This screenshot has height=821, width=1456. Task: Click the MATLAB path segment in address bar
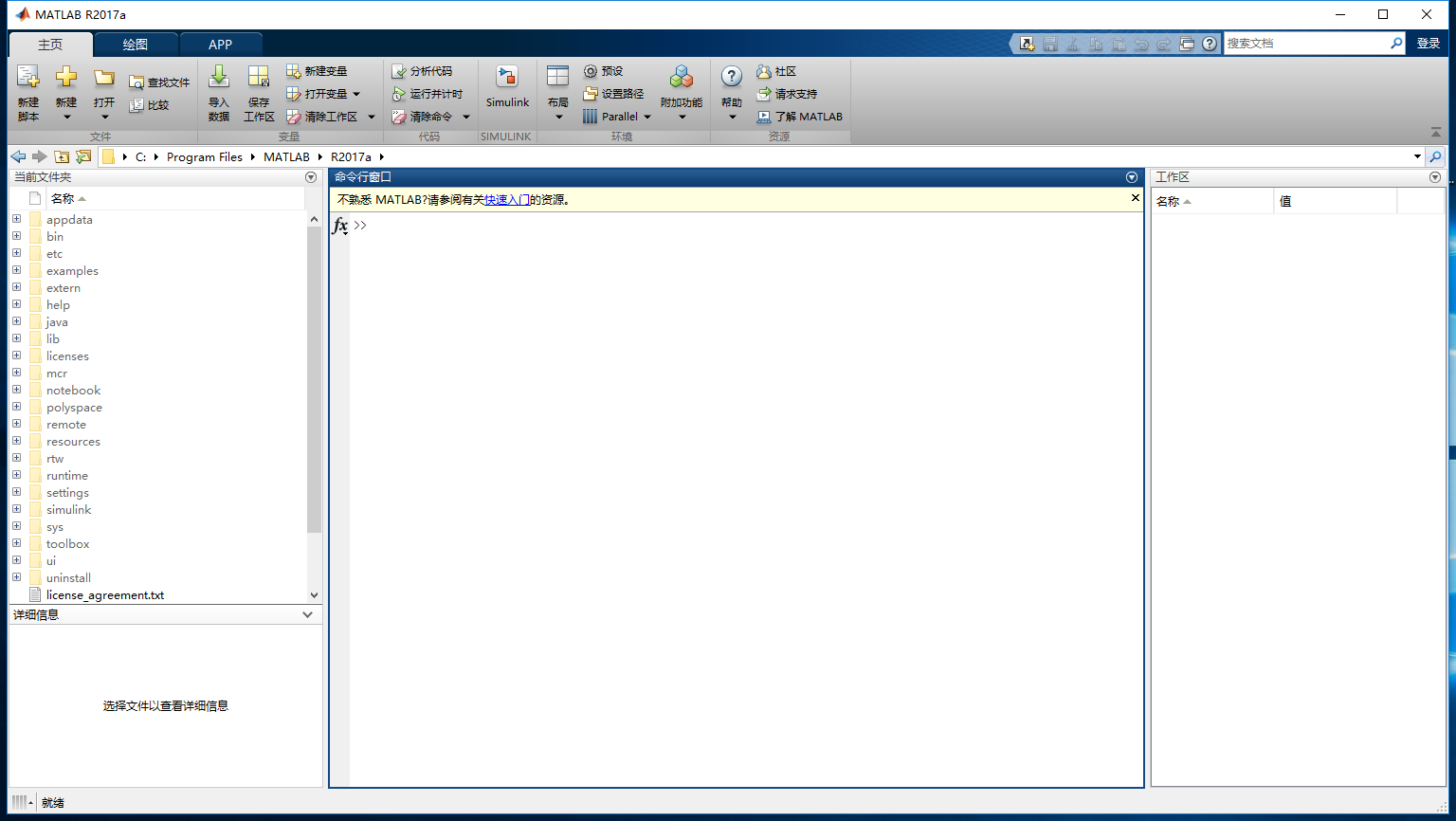[x=286, y=157]
